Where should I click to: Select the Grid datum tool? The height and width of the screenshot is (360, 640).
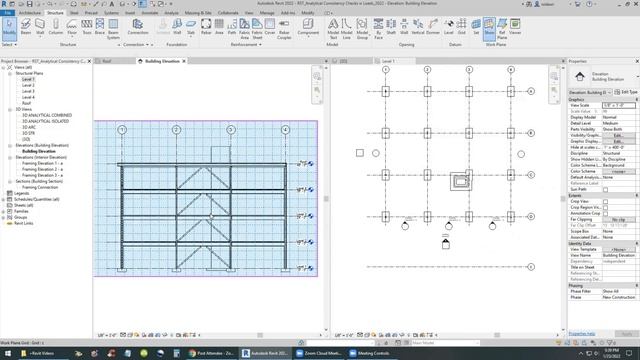tap(462, 27)
